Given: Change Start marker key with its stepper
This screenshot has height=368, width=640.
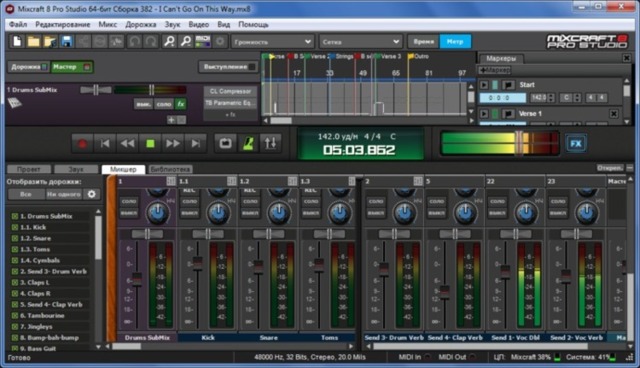Looking at the screenshot, I should point(577,98).
